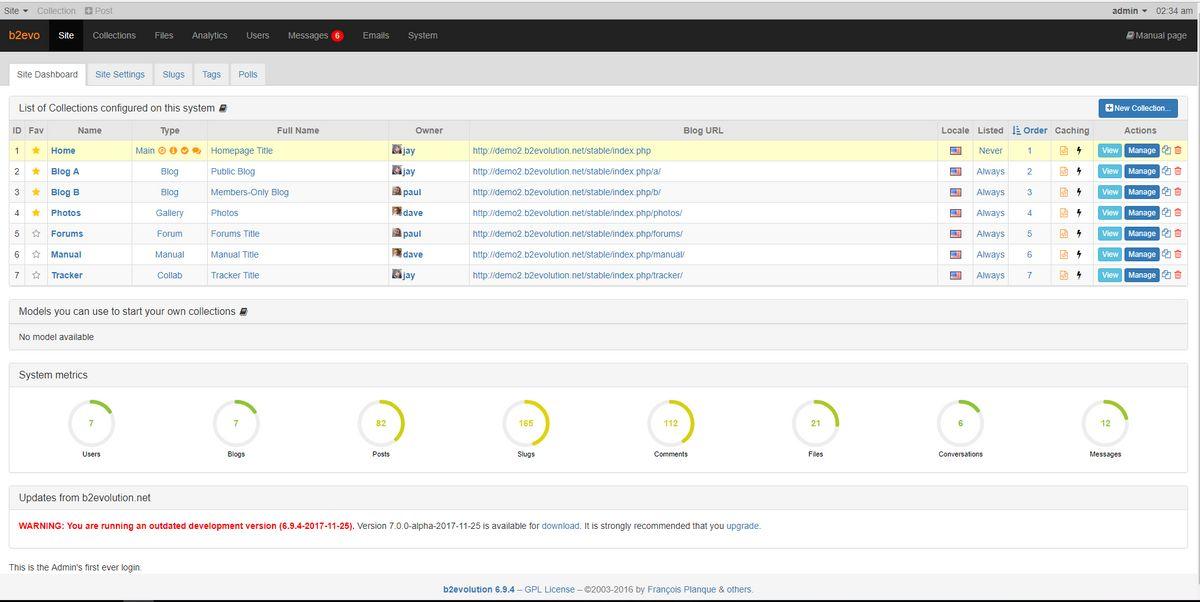This screenshot has height=602, width=1200.
Task: Click the orange comments icon in the Home row
Action: (197, 151)
